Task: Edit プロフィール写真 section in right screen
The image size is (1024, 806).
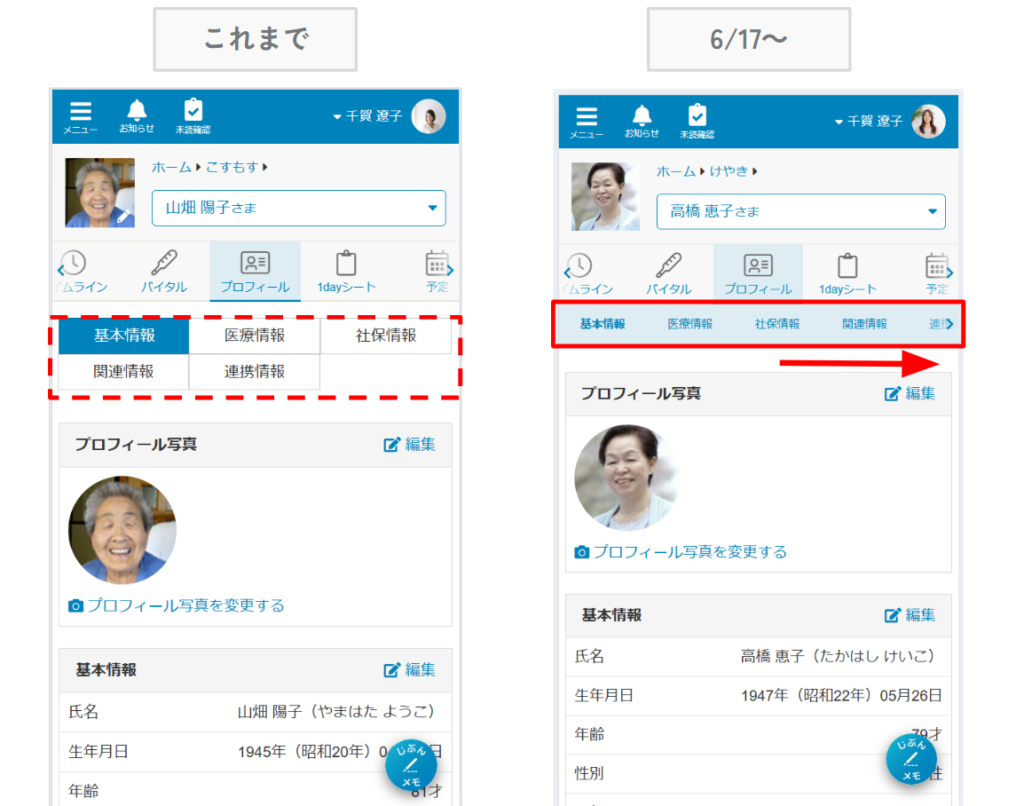Action: pos(910,394)
